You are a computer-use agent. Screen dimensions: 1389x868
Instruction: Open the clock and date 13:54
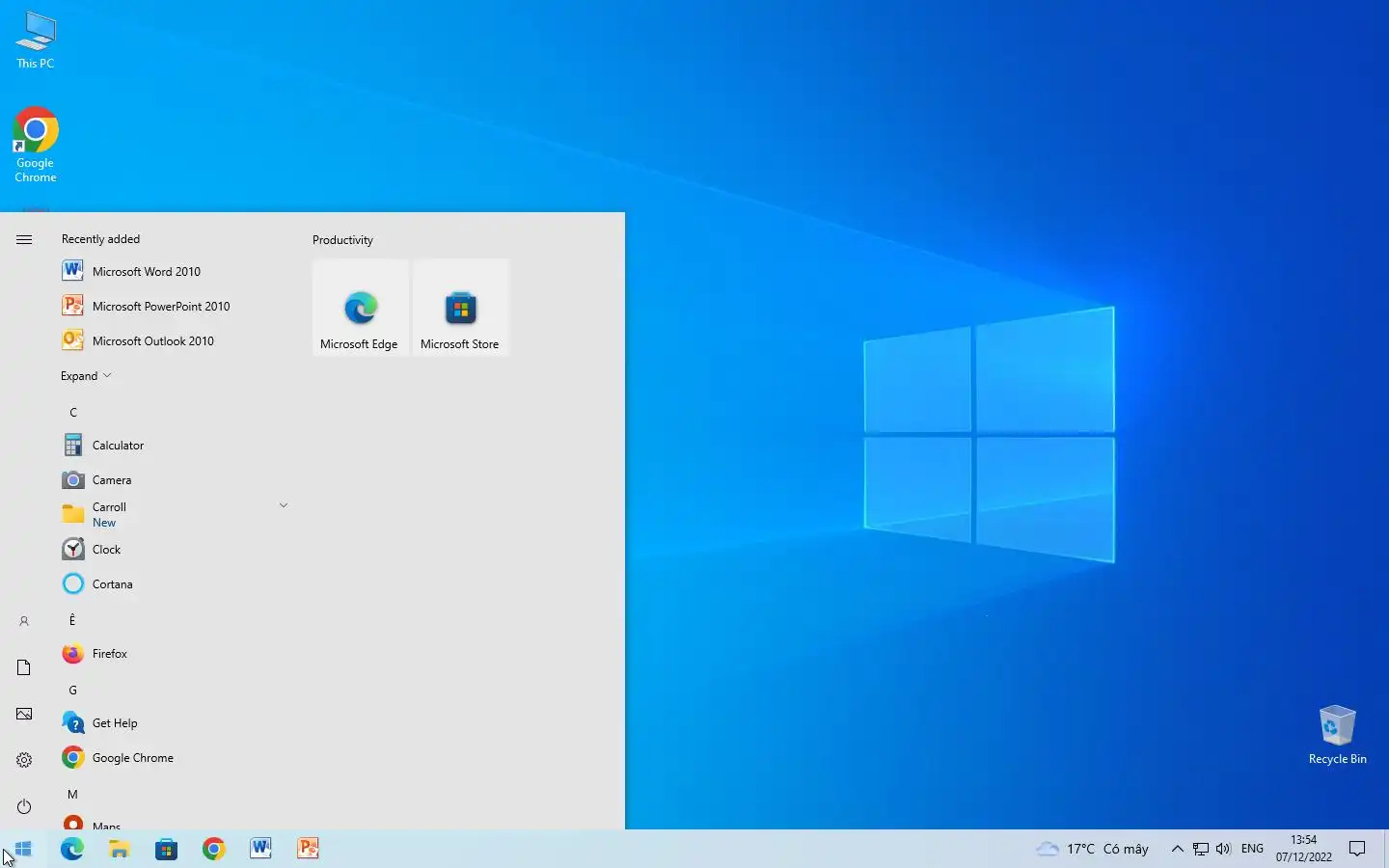(x=1303, y=849)
